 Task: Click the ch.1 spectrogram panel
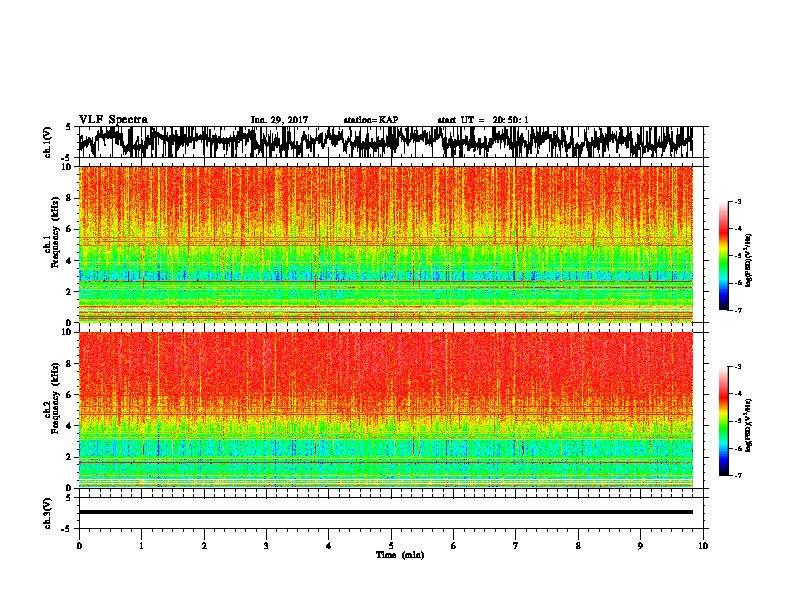(x=385, y=244)
